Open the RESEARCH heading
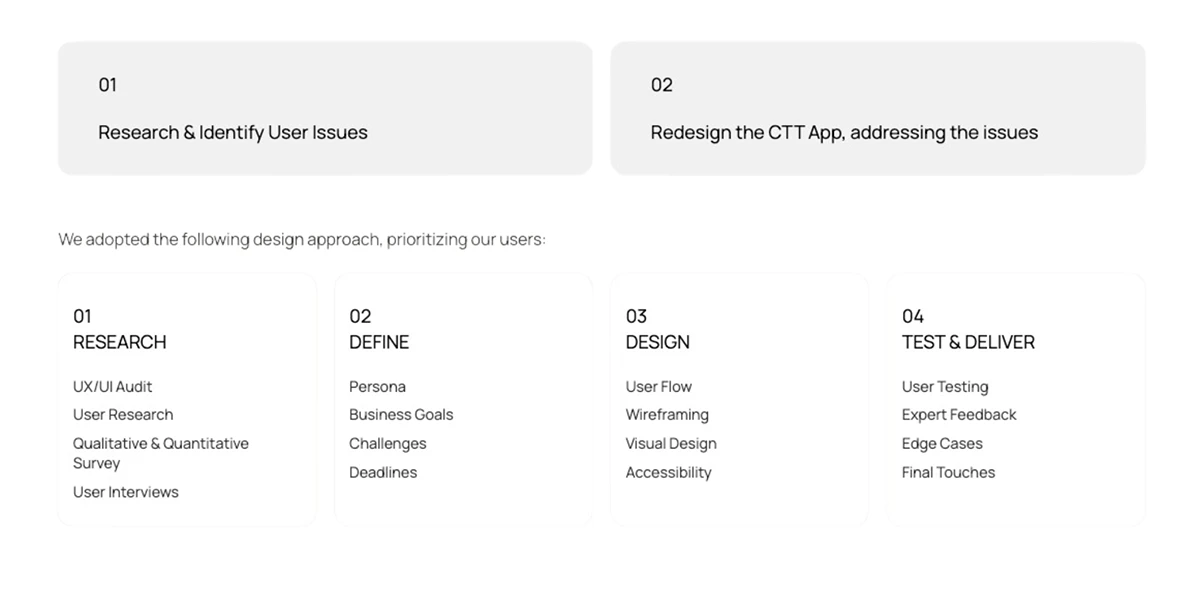The width and height of the screenshot is (1200, 606). click(120, 342)
